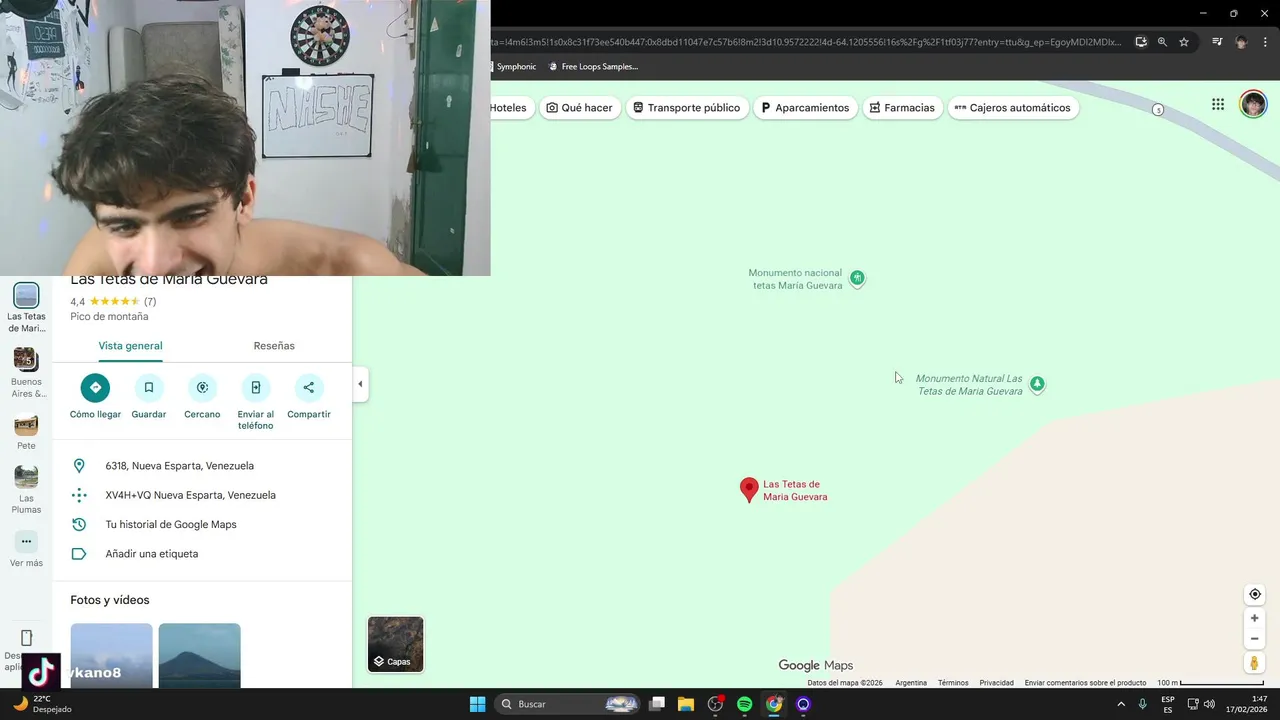Open the Google apps grid

[x=1218, y=104]
